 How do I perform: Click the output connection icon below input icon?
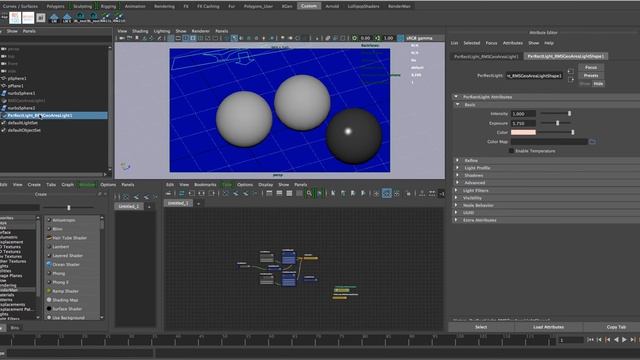pos(571,80)
